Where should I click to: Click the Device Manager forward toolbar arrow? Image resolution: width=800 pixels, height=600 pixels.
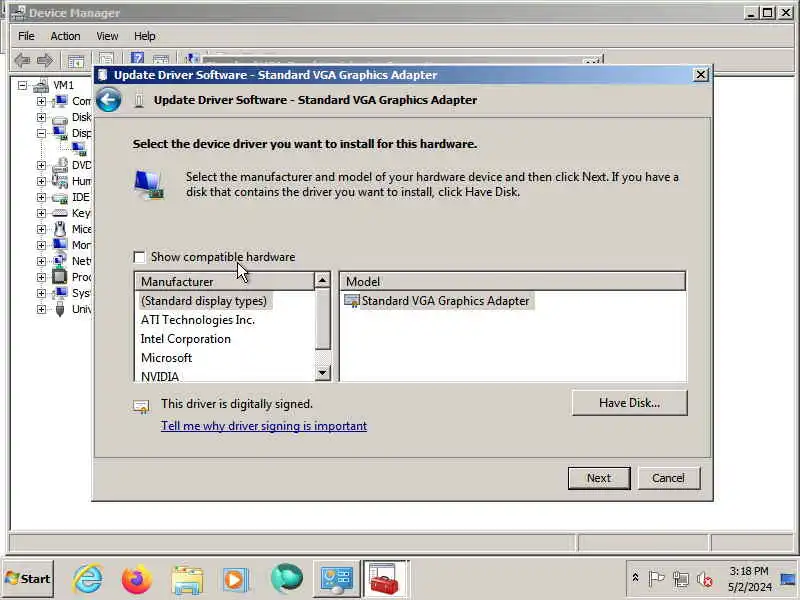click(x=45, y=61)
